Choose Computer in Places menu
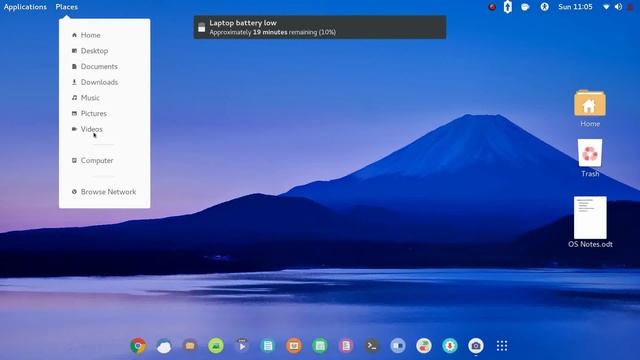640x360 pixels. (x=104, y=160)
